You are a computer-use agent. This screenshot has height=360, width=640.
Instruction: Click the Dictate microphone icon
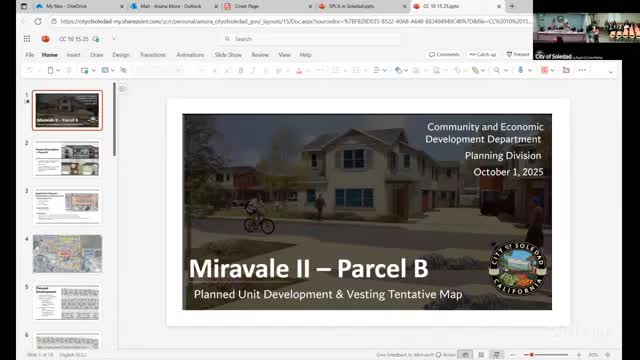tap(520, 70)
